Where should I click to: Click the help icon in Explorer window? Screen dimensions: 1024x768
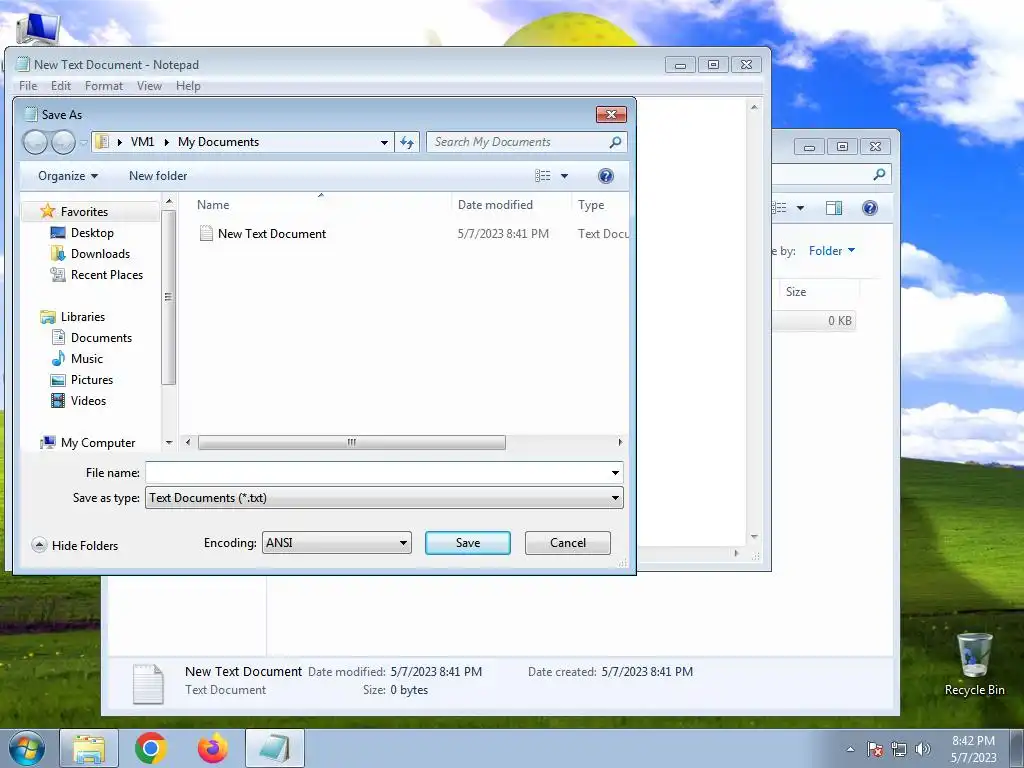[869, 208]
